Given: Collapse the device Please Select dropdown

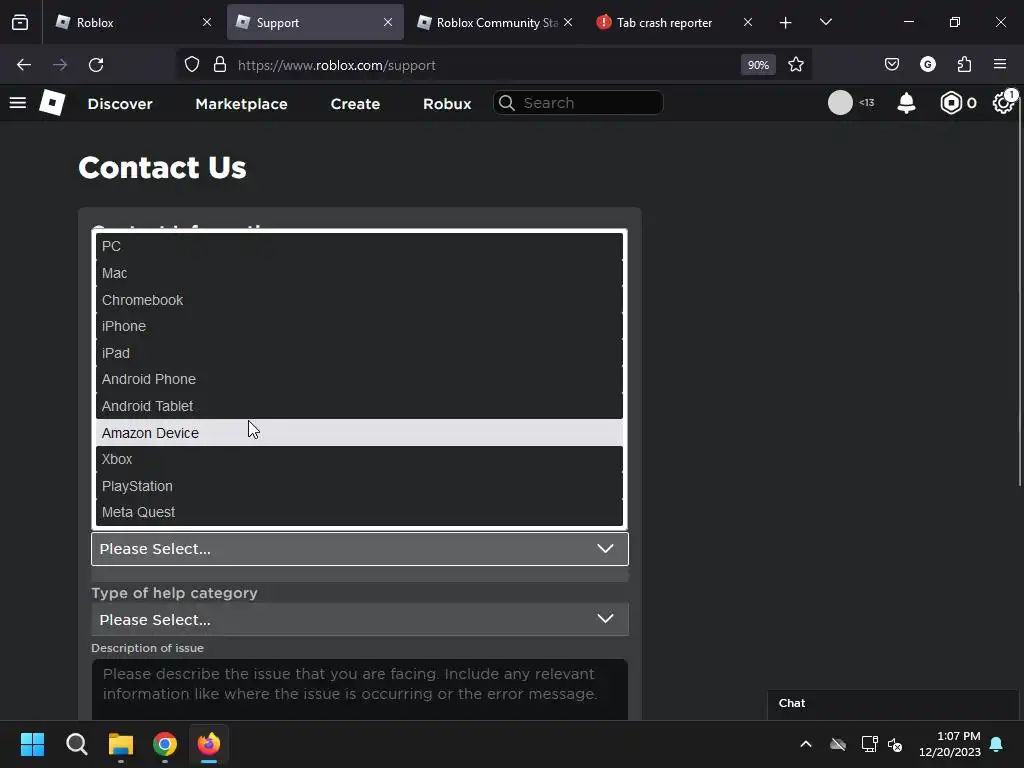Looking at the screenshot, I should point(360,549).
